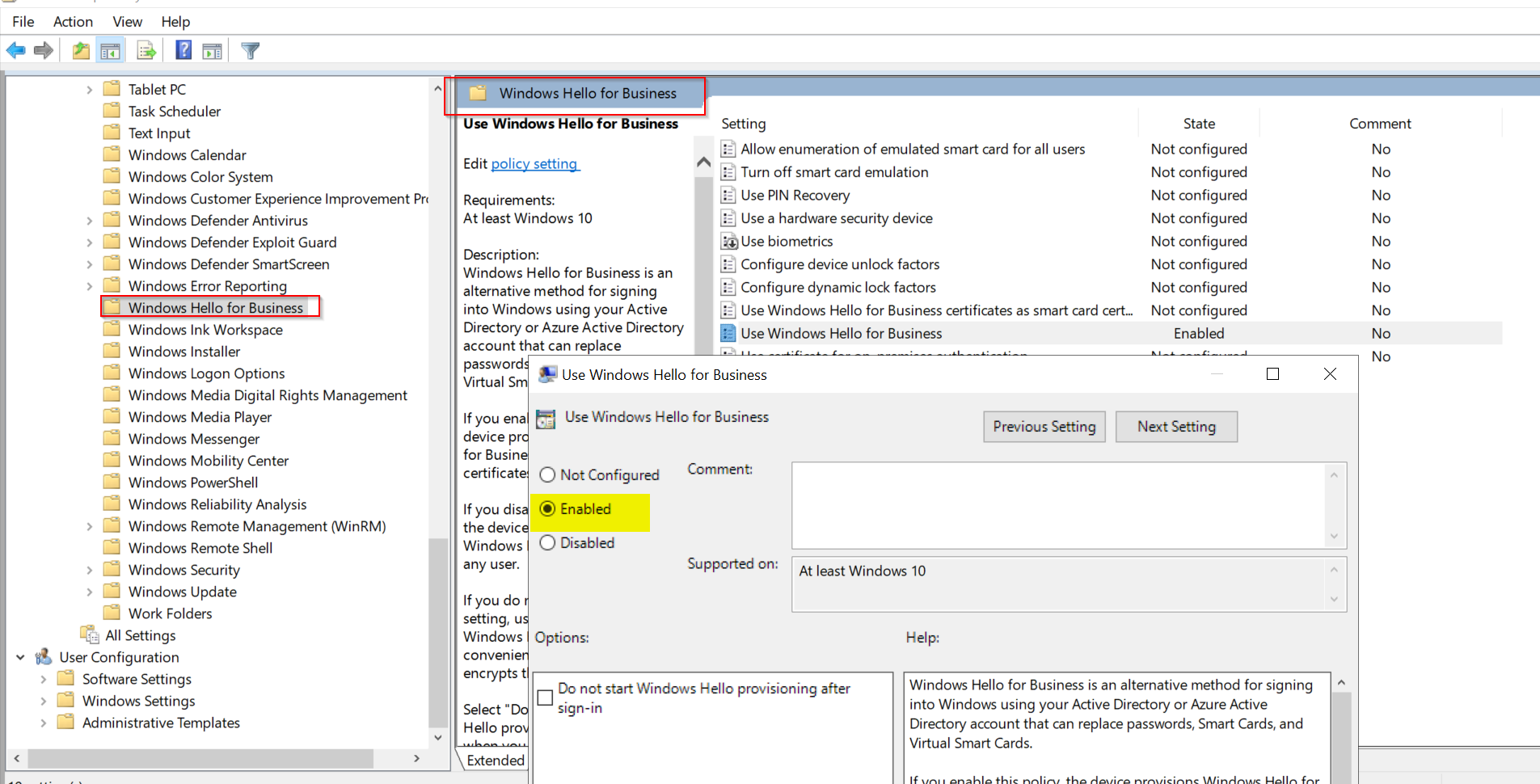This screenshot has width=1540, height=784.
Task: Click the Use PIN Recovery policy icon
Action: (728, 195)
